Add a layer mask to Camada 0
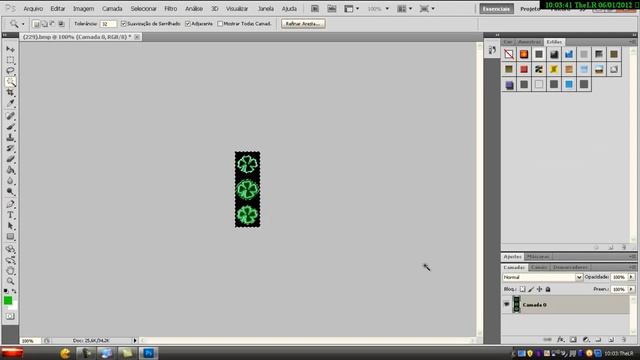The height and width of the screenshot is (360, 640). [573, 340]
